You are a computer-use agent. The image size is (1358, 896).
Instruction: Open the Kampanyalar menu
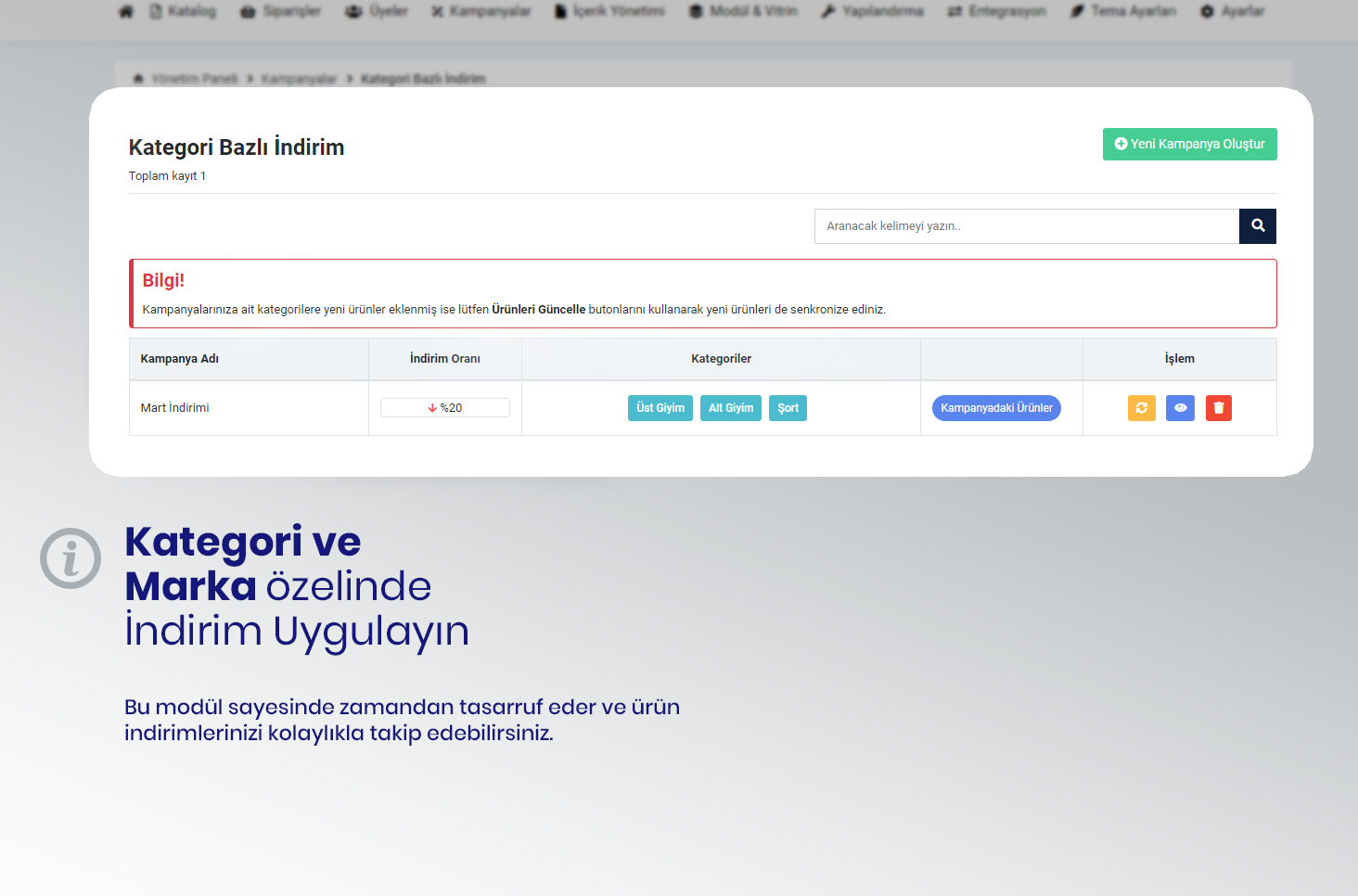(481, 12)
